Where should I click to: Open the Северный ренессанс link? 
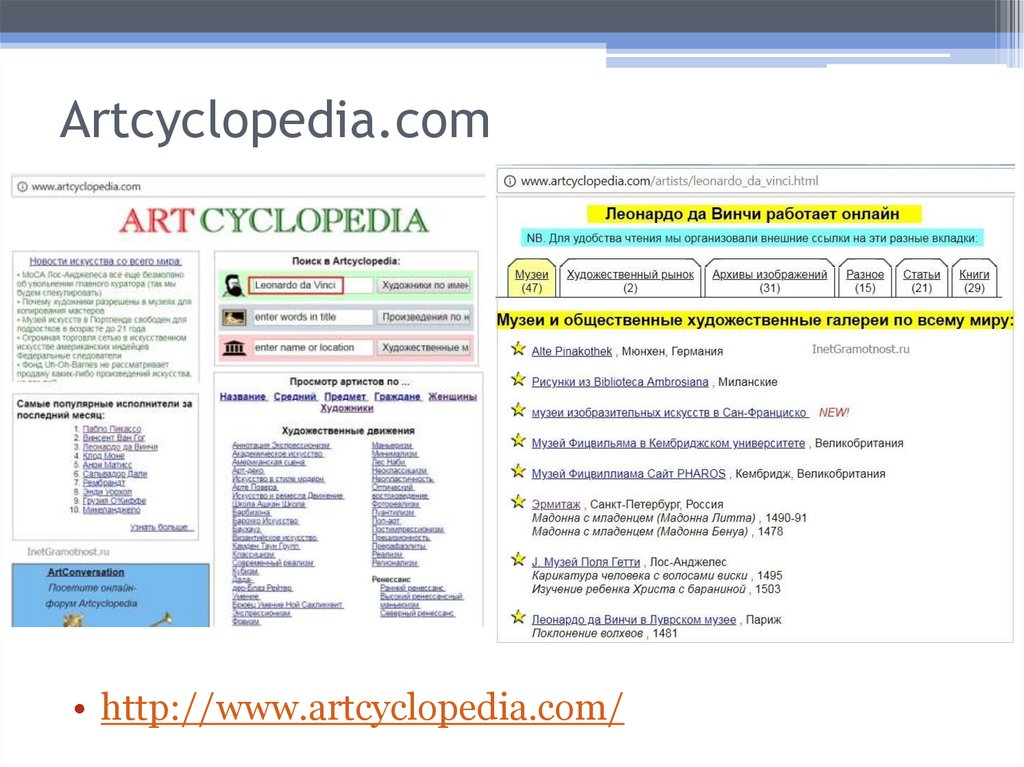tap(417, 613)
